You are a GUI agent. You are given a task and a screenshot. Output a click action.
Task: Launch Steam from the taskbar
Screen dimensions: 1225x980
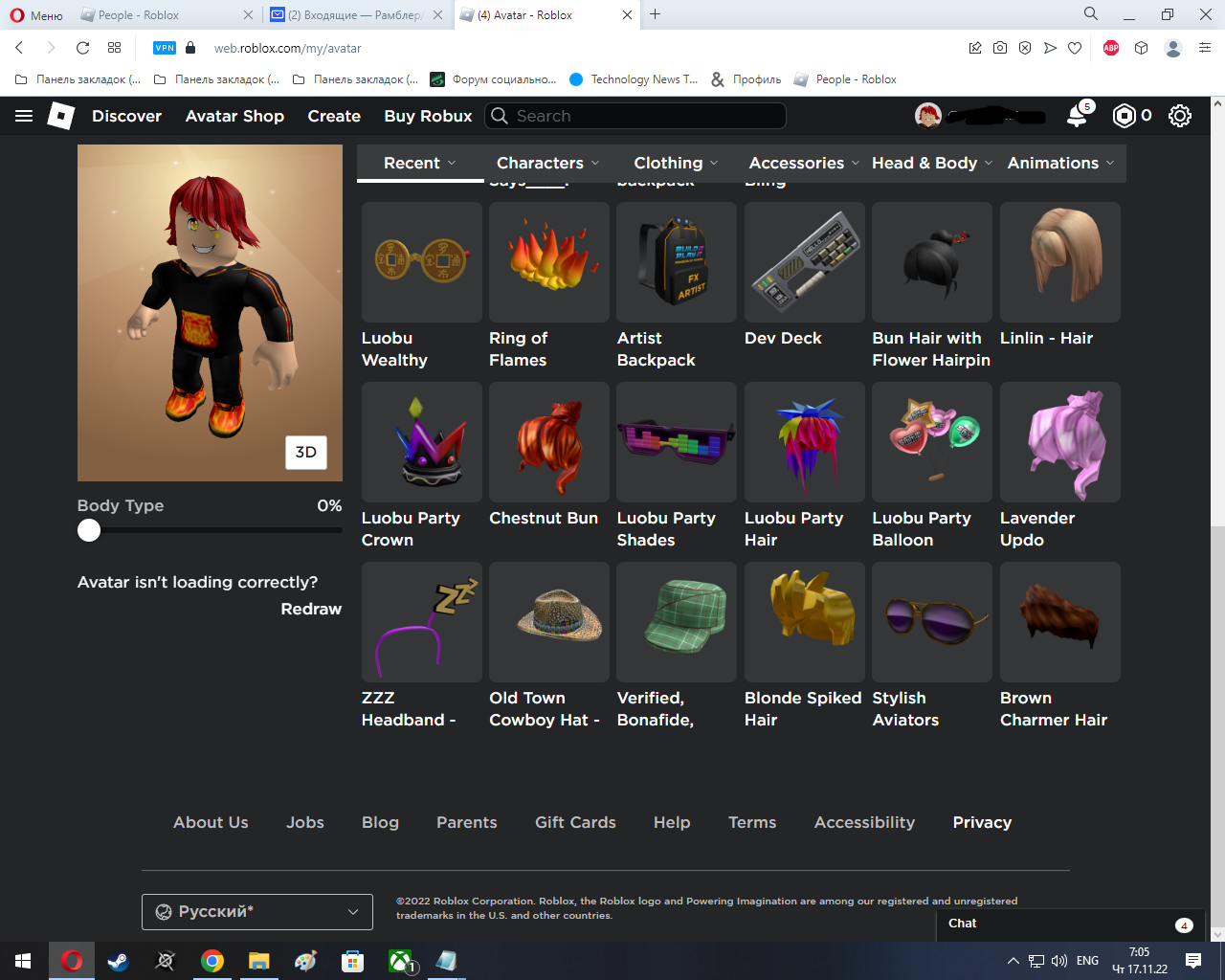tap(119, 961)
